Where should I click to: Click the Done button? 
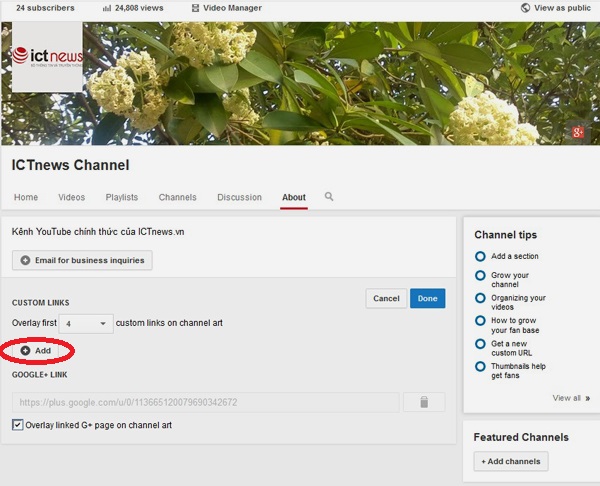pyautogui.click(x=428, y=298)
